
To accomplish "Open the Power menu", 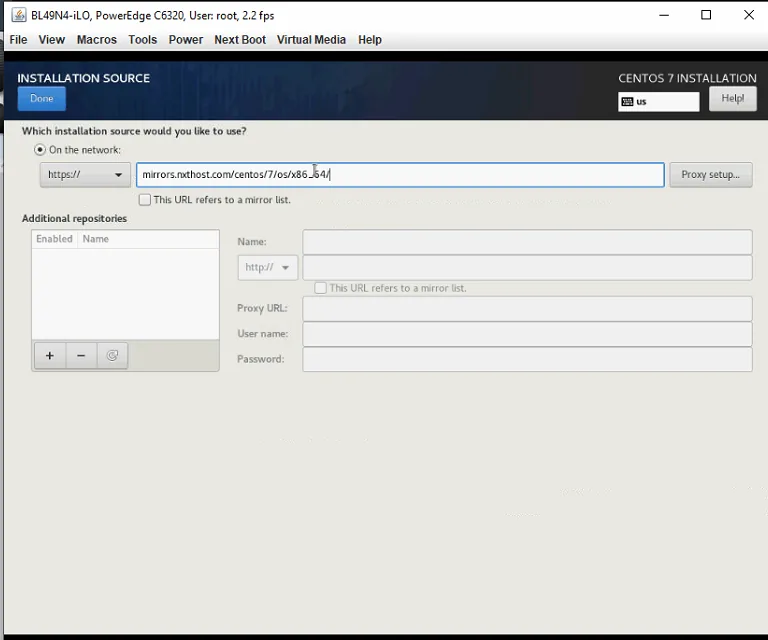I will click(186, 40).
